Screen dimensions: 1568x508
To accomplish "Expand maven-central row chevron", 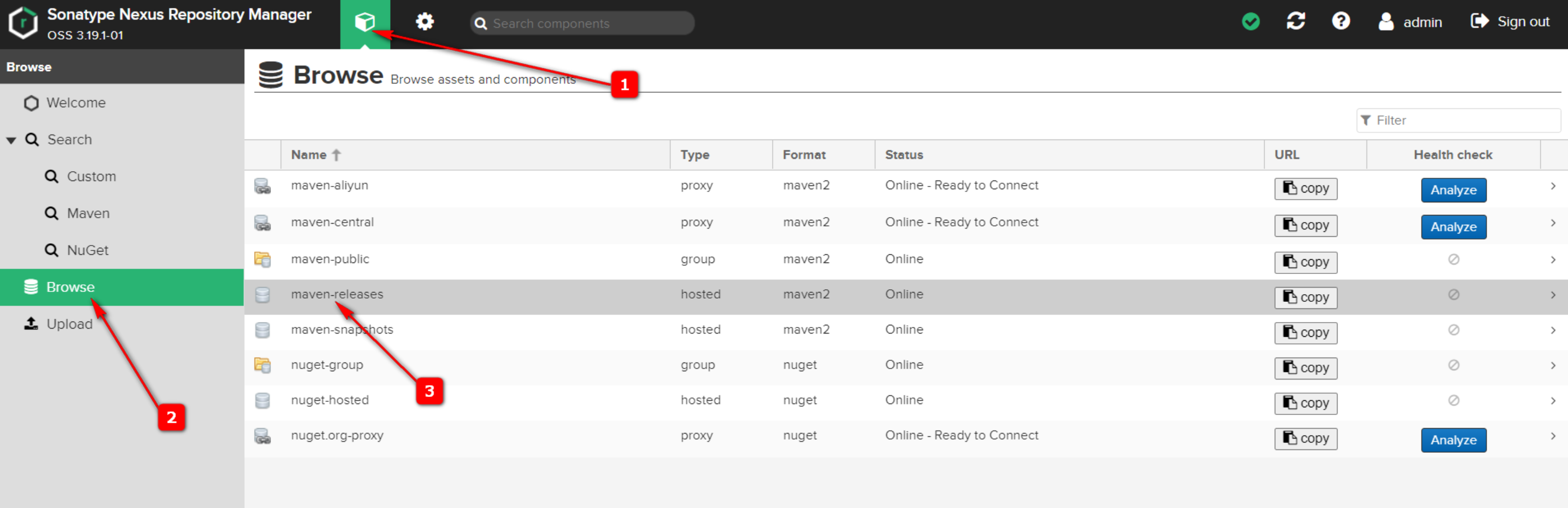I will [x=1553, y=224].
